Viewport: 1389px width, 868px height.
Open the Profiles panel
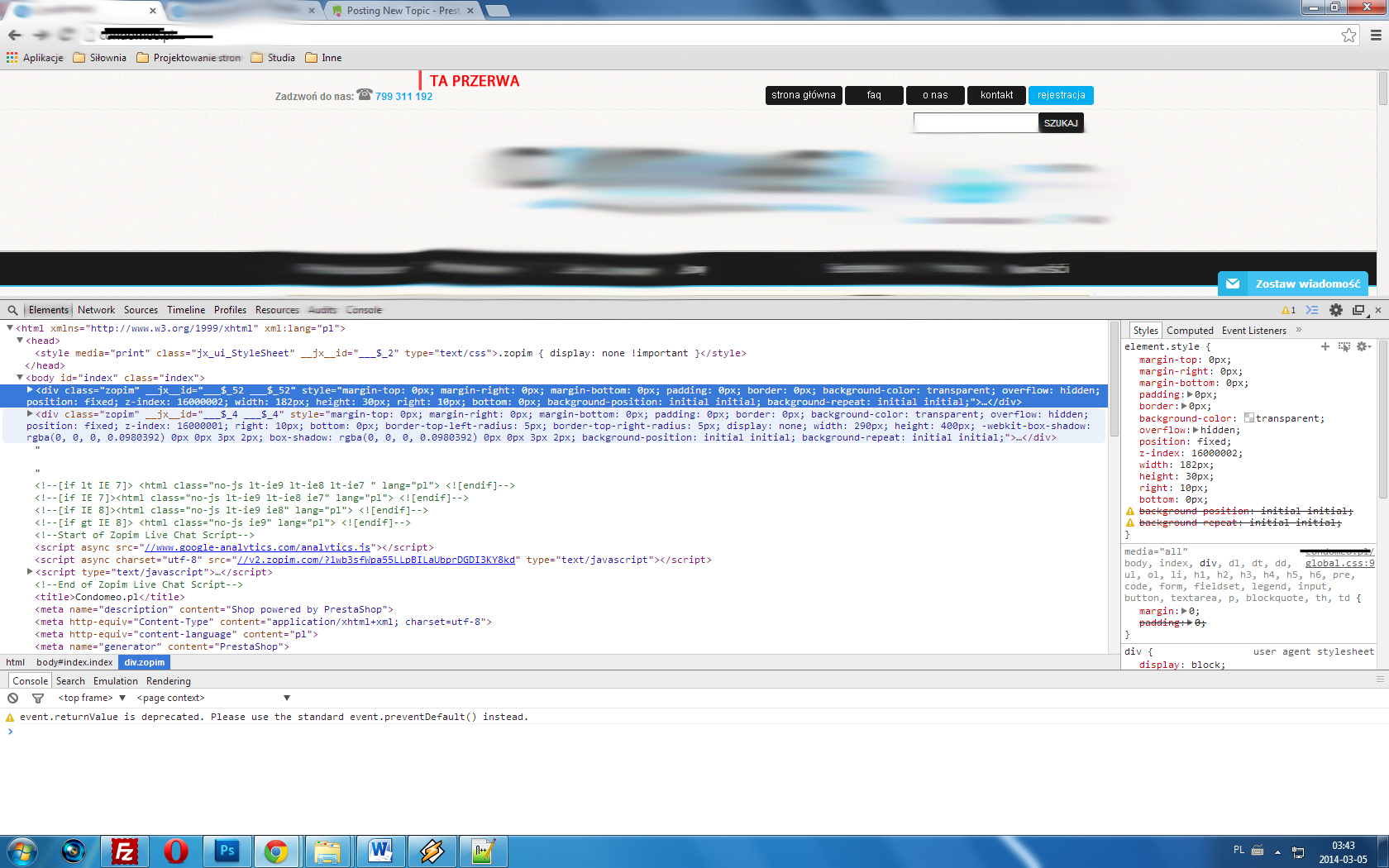[230, 310]
